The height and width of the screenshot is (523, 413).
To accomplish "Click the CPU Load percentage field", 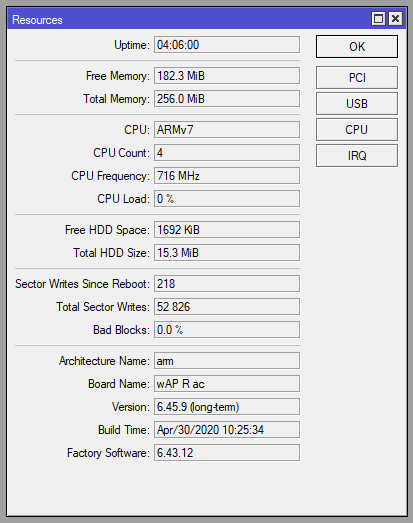I will pos(227,199).
